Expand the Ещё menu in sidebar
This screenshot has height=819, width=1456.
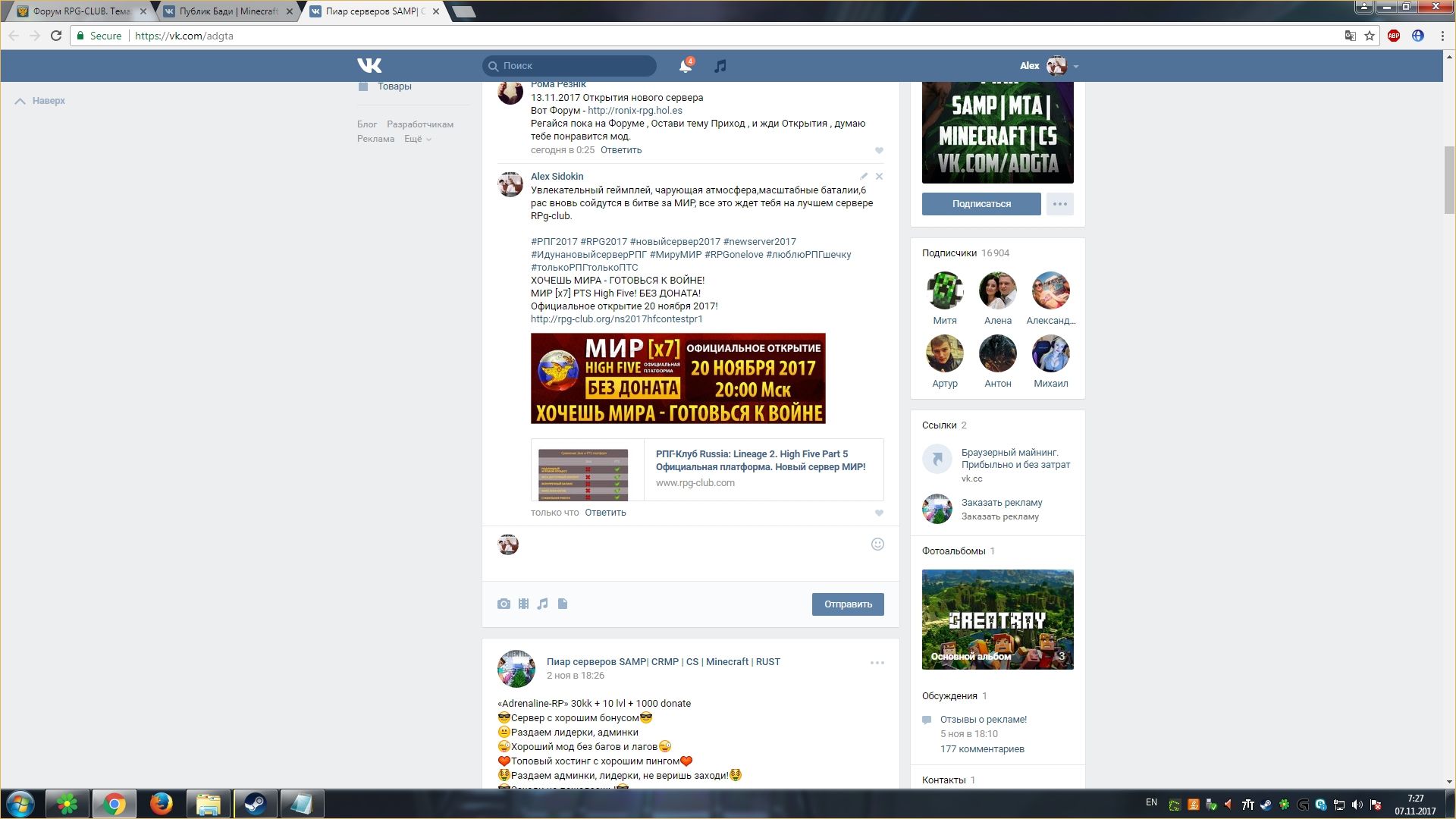coord(417,139)
